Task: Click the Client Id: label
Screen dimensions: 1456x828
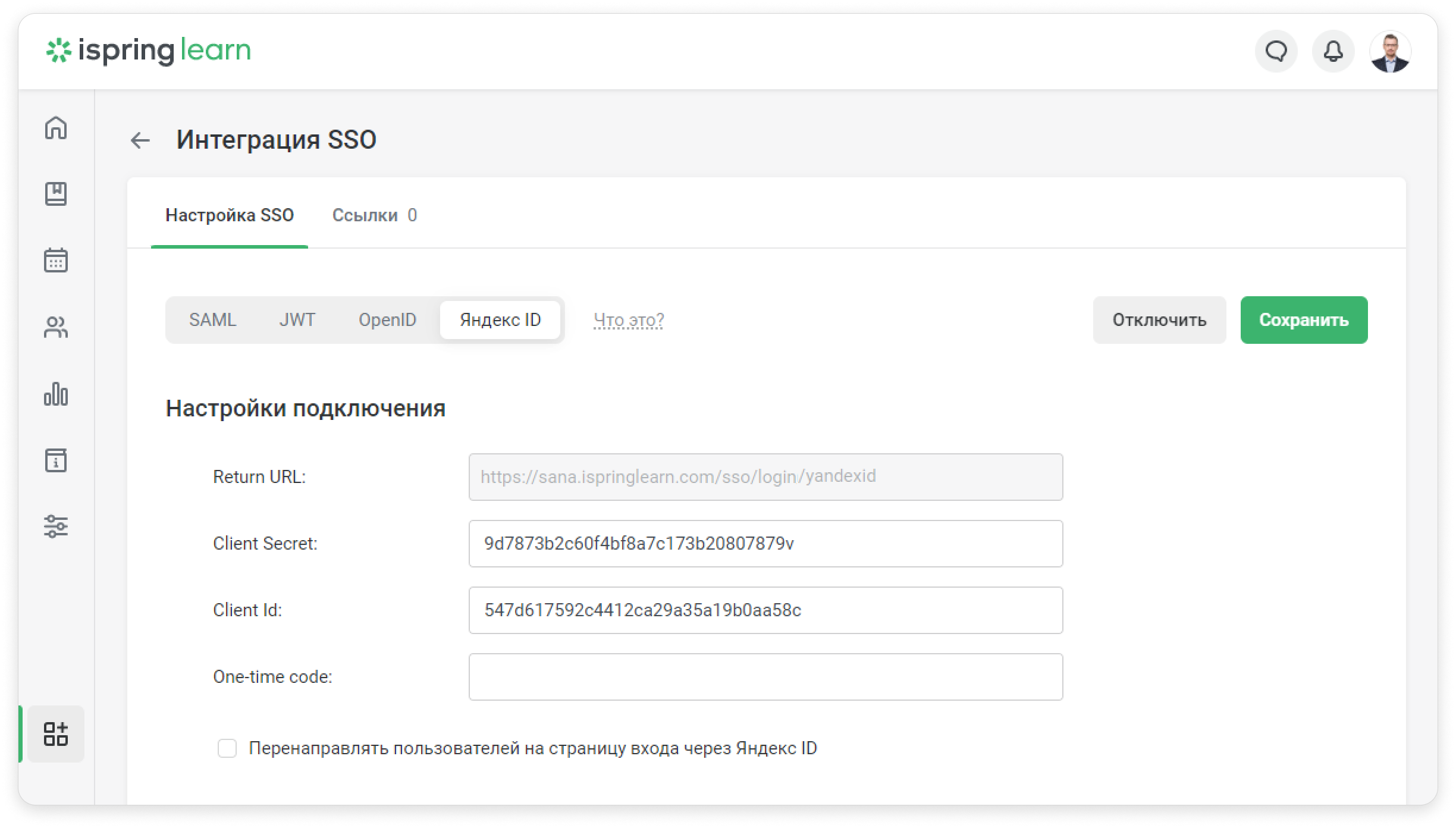Action: pos(247,610)
